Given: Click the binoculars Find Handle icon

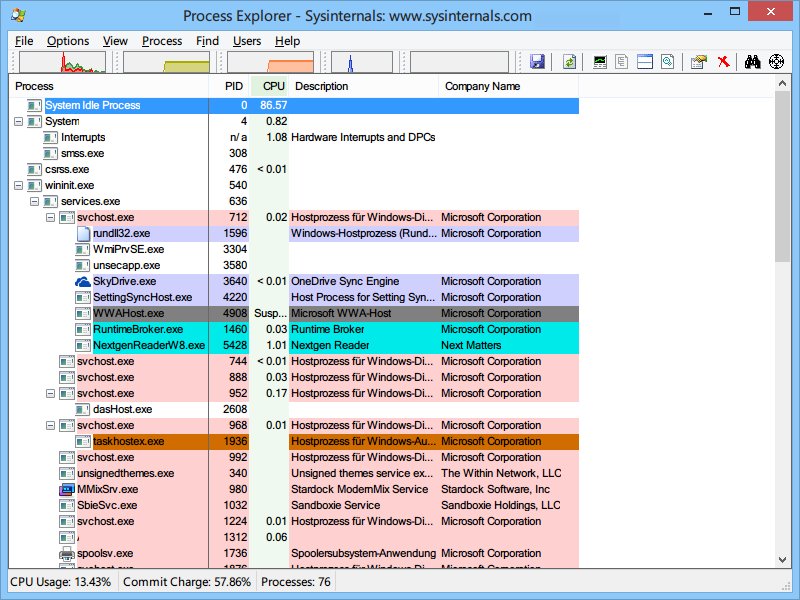Looking at the screenshot, I should click(752, 62).
